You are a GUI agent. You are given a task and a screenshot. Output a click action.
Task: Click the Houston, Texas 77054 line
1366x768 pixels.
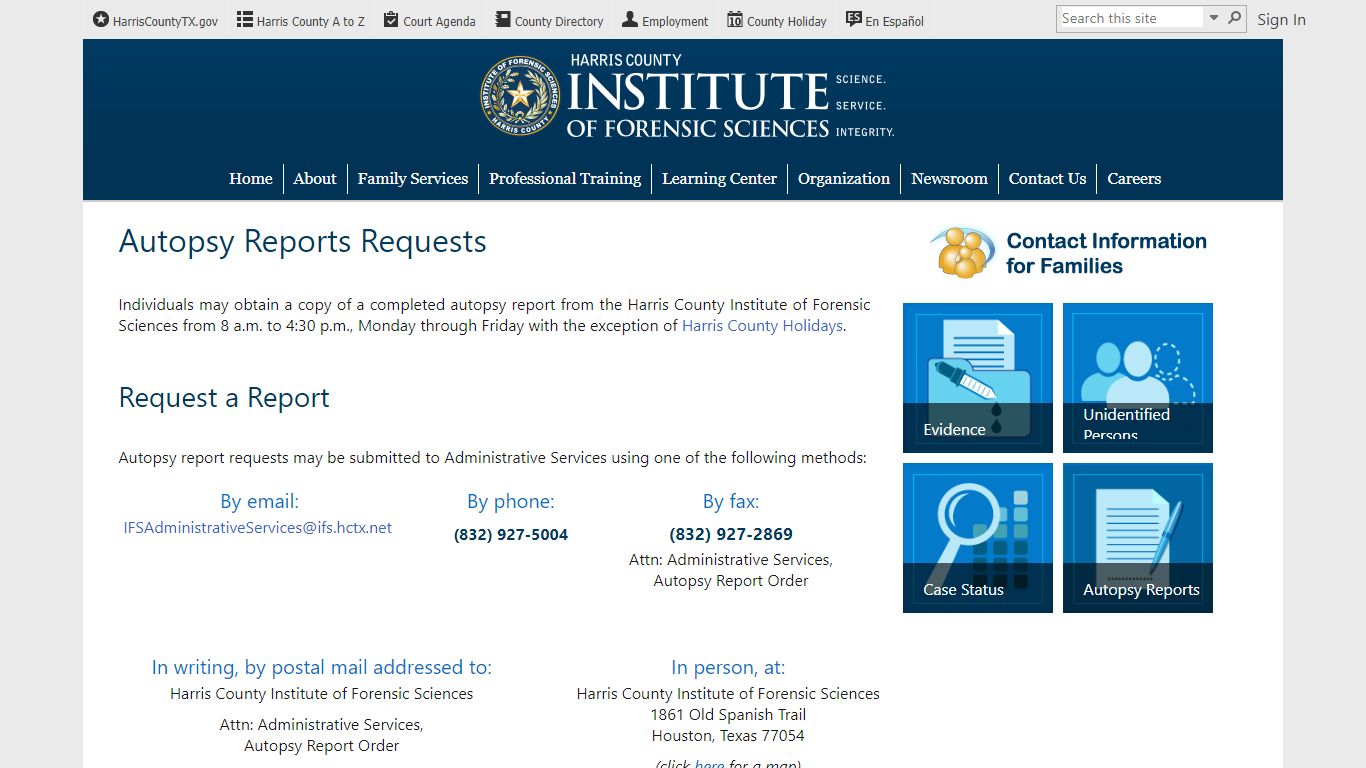pos(728,736)
